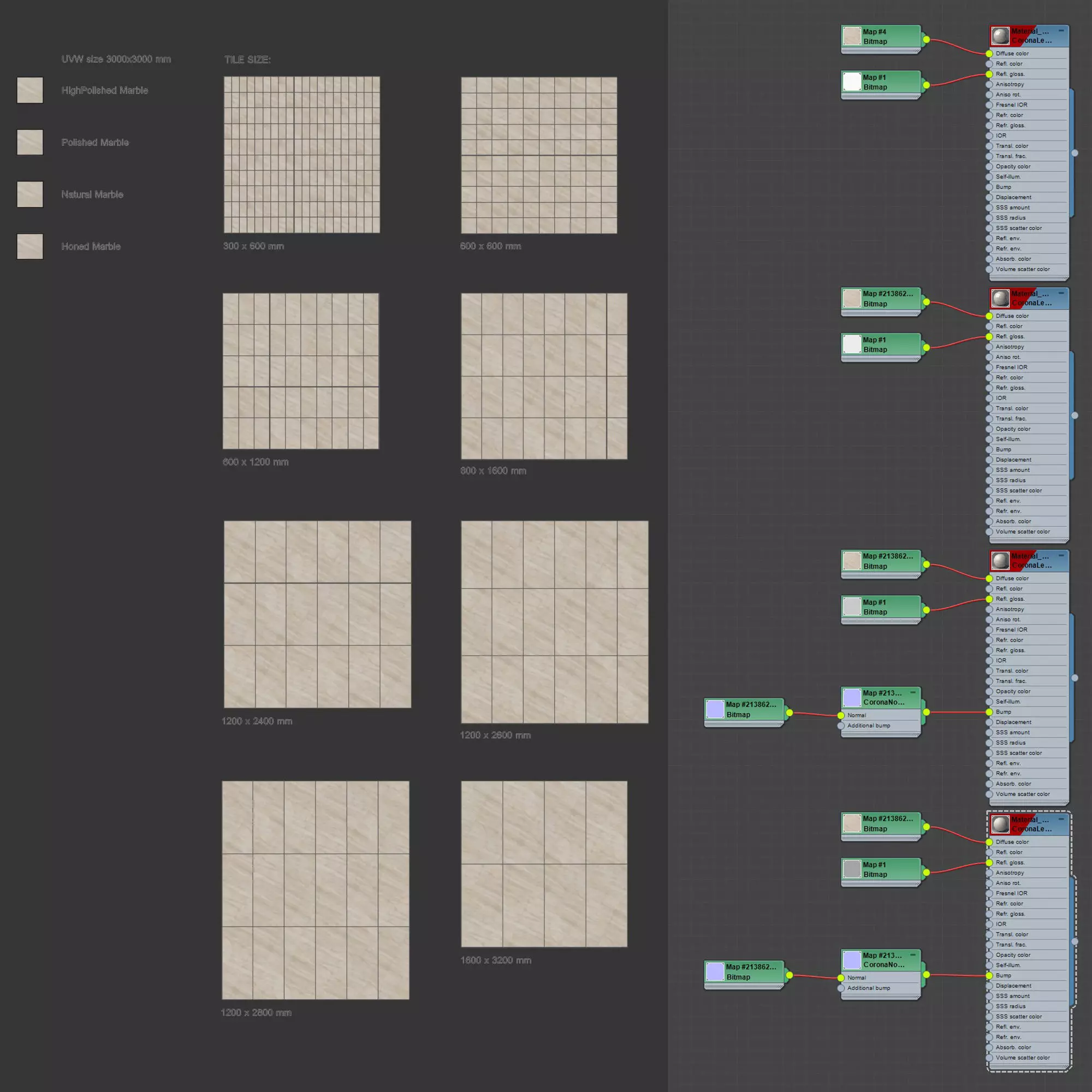Collapse the selected bottom material node

[x=1061, y=819]
